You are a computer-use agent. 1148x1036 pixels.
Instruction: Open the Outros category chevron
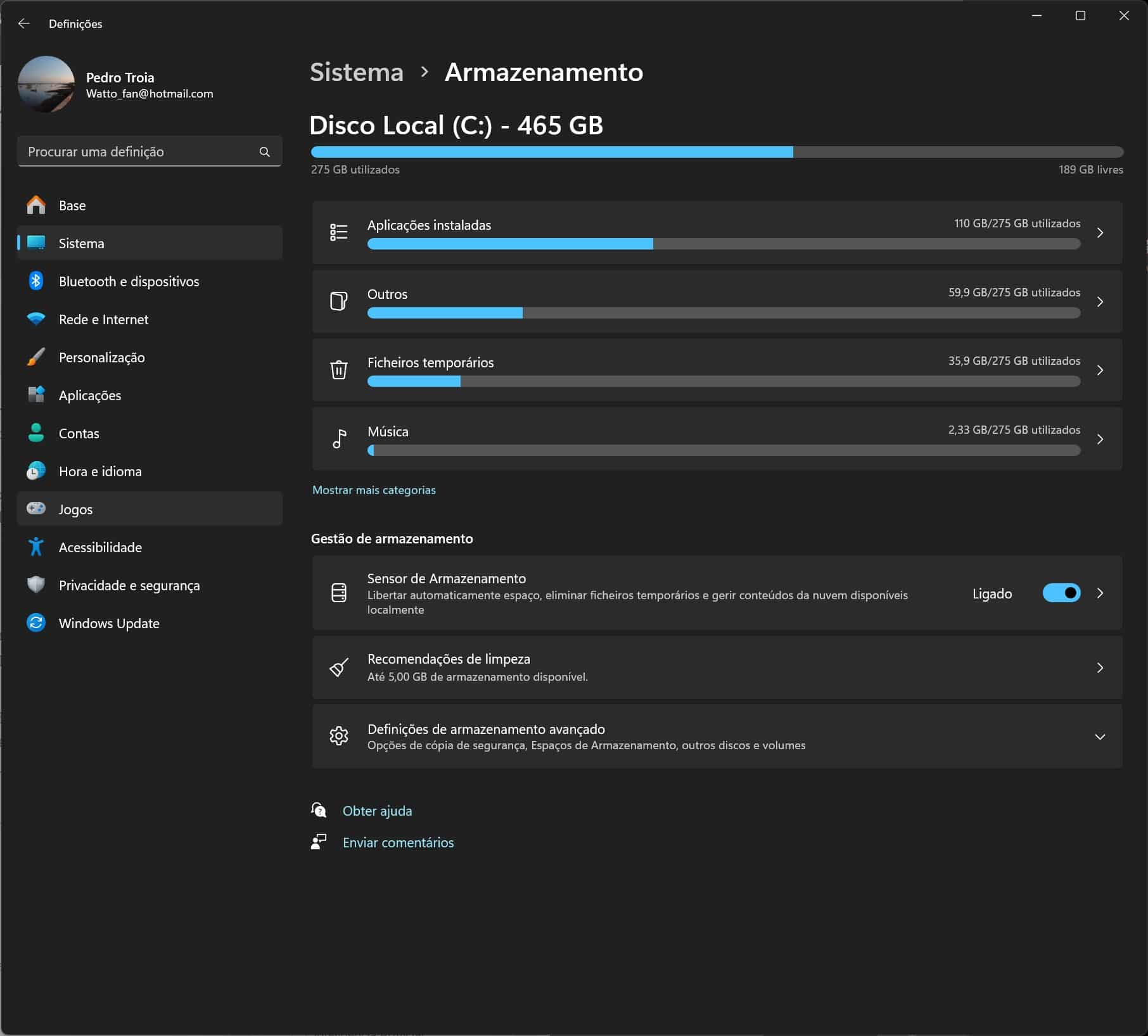[x=1100, y=302]
